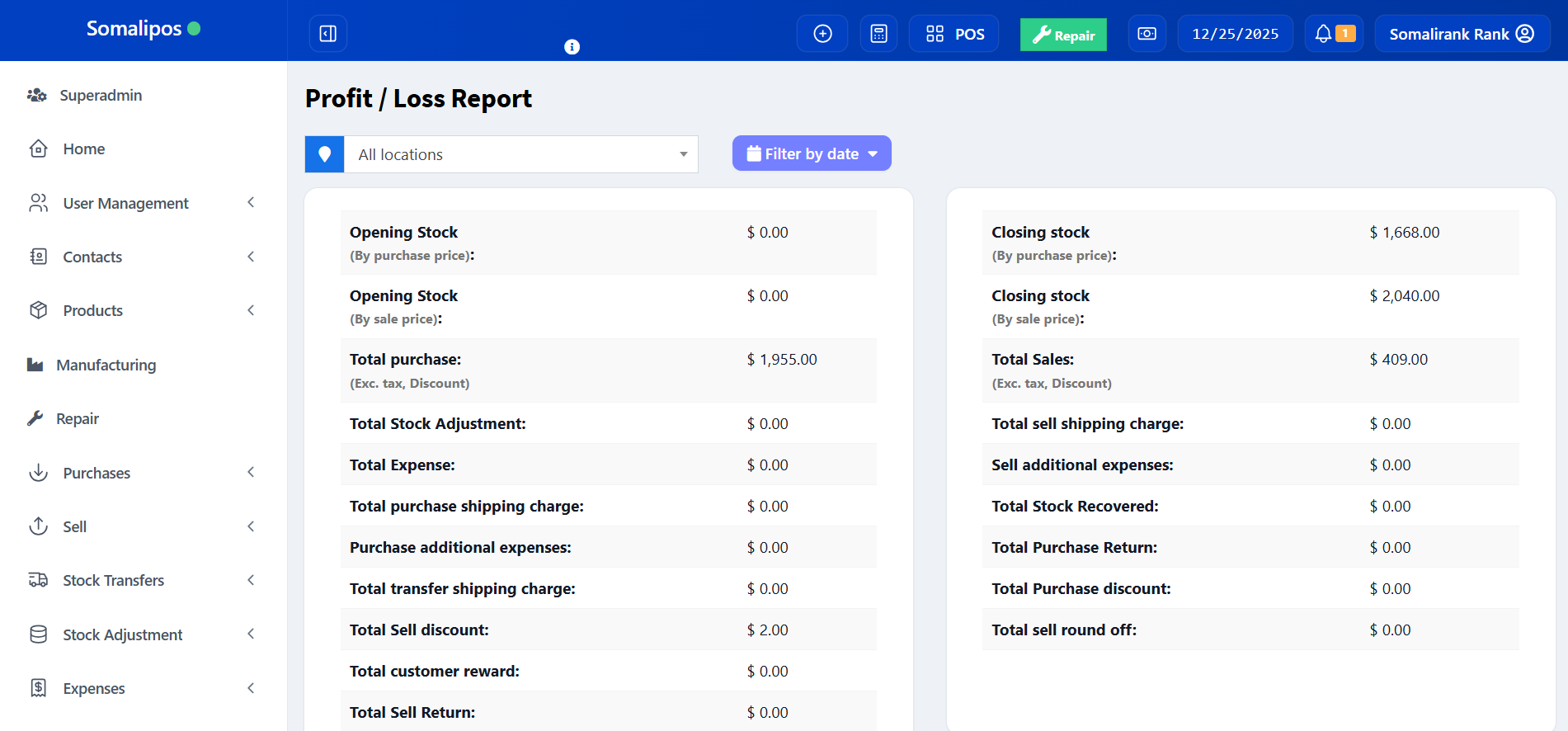Toggle the sidebar collapse icon

point(327,34)
